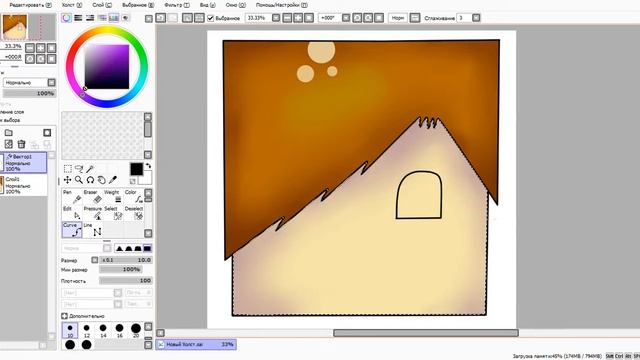Screen dimensions: 640x360
Task: Select the Слой1 layer
Action: coord(24,185)
